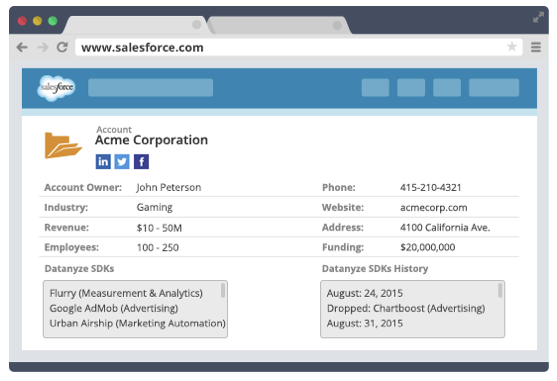
Task: Click the address bar showing www.salesforce.com
Action: click(298, 47)
